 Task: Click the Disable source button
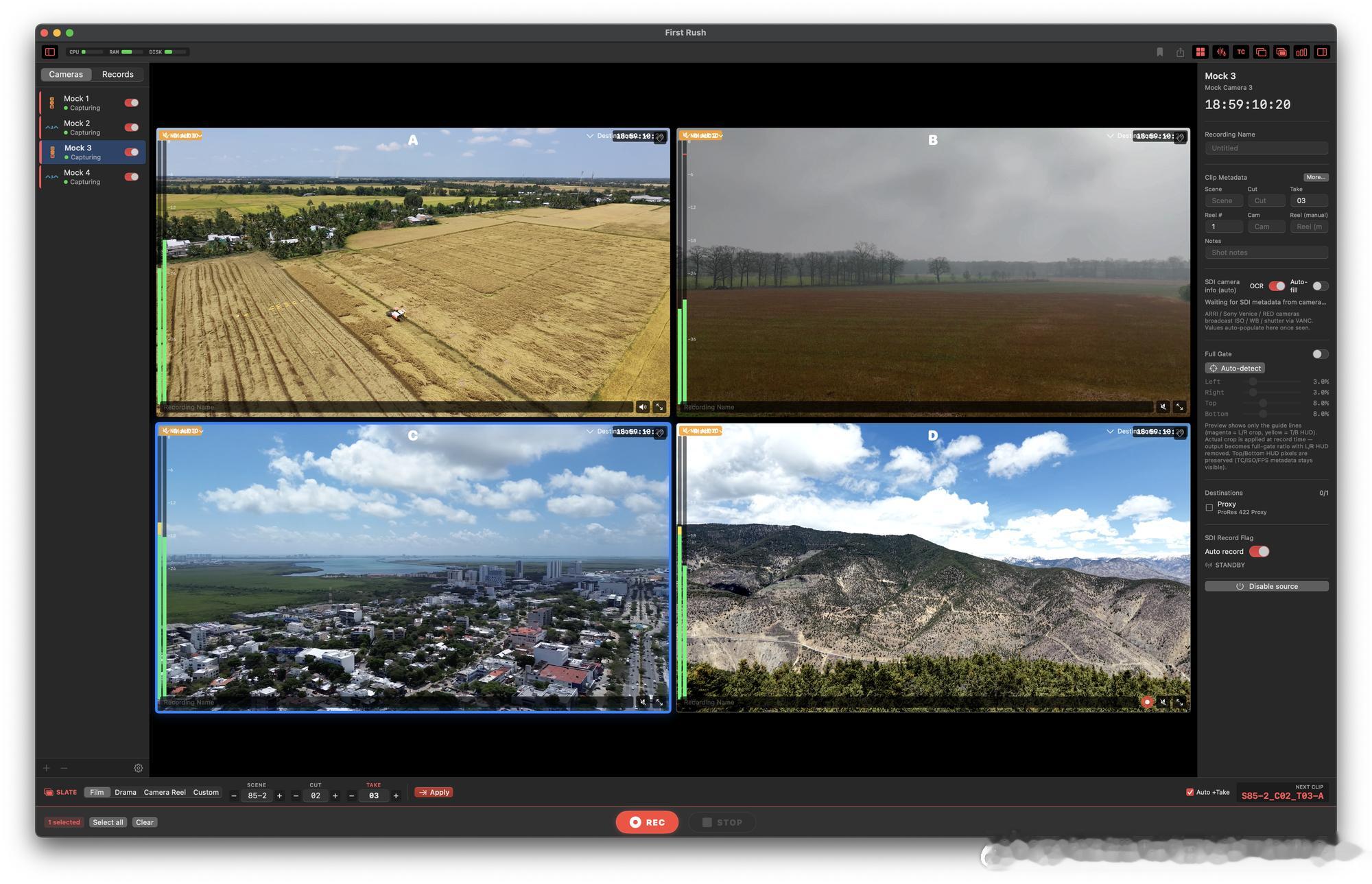click(x=1266, y=586)
